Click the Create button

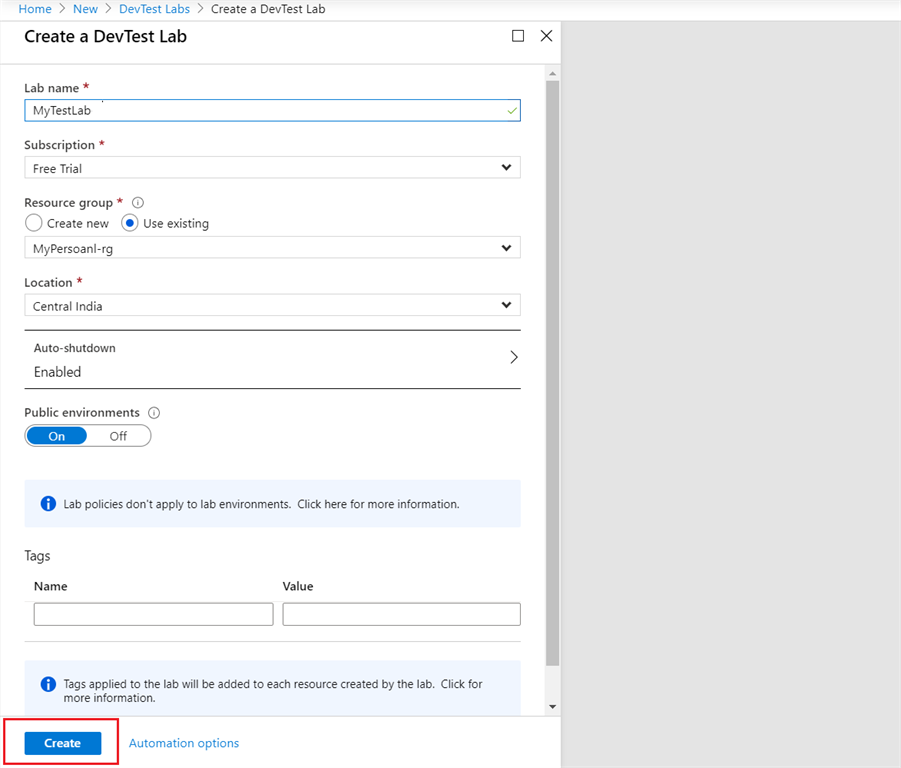(61, 743)
